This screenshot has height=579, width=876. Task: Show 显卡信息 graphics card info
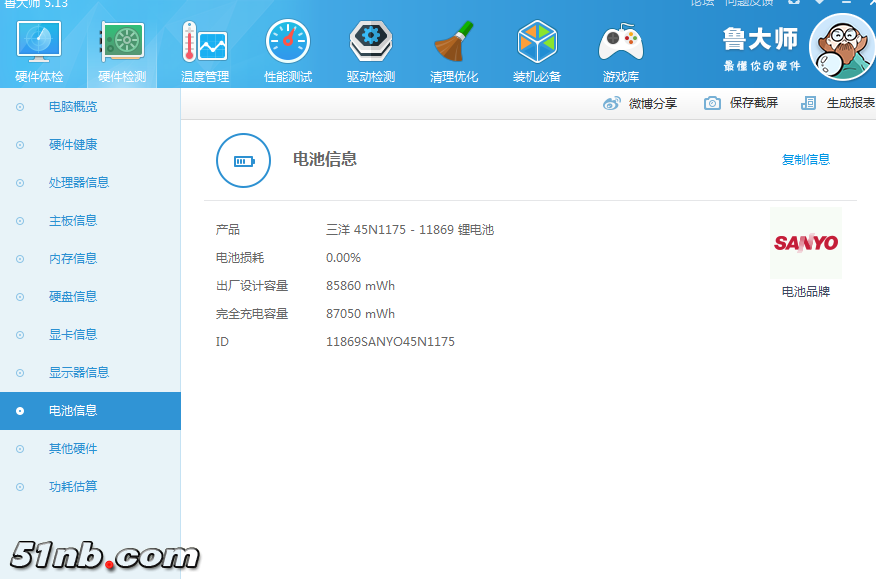[73, 335]
